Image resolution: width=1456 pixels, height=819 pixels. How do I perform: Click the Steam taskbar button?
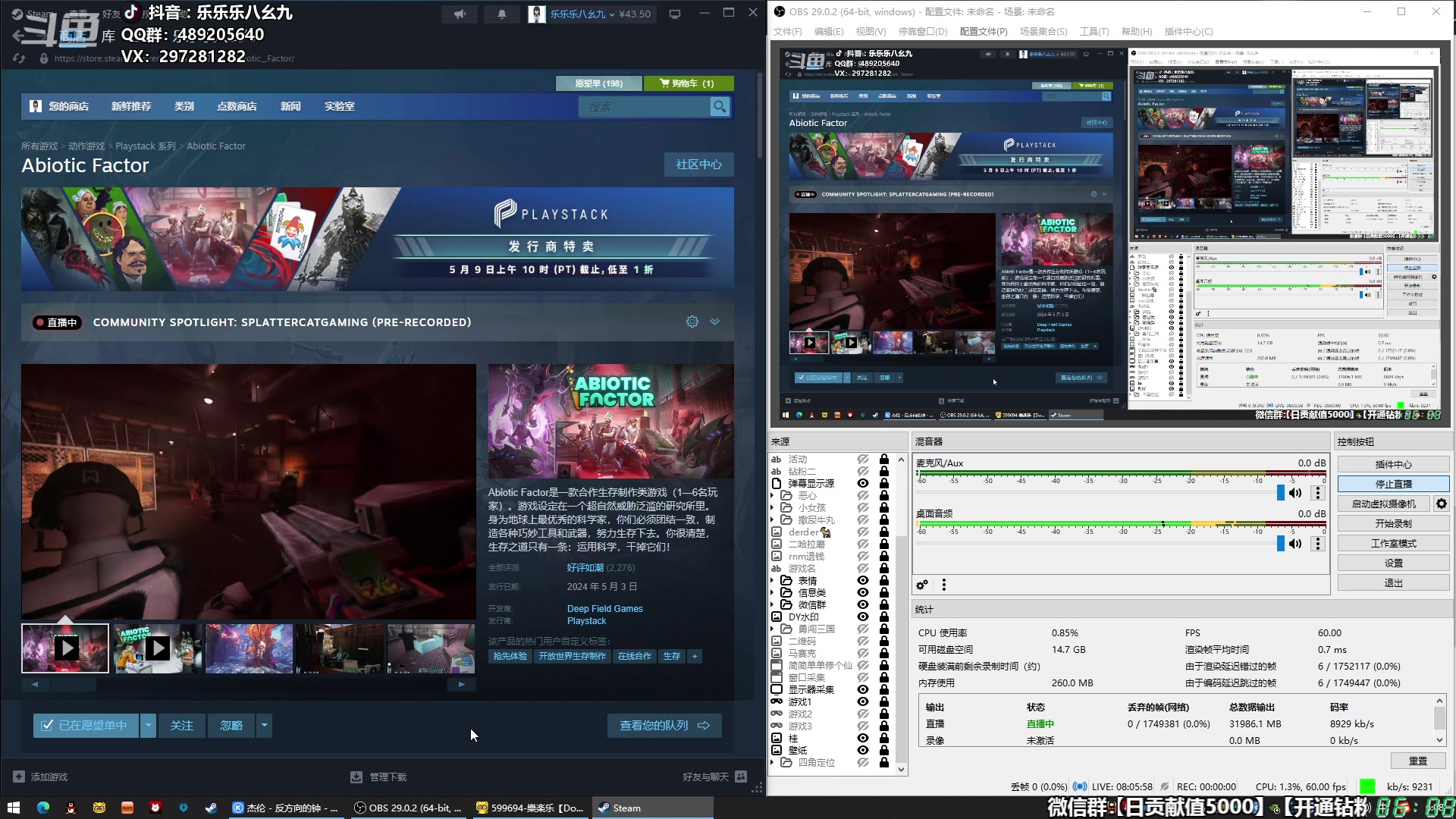(654, 808)
